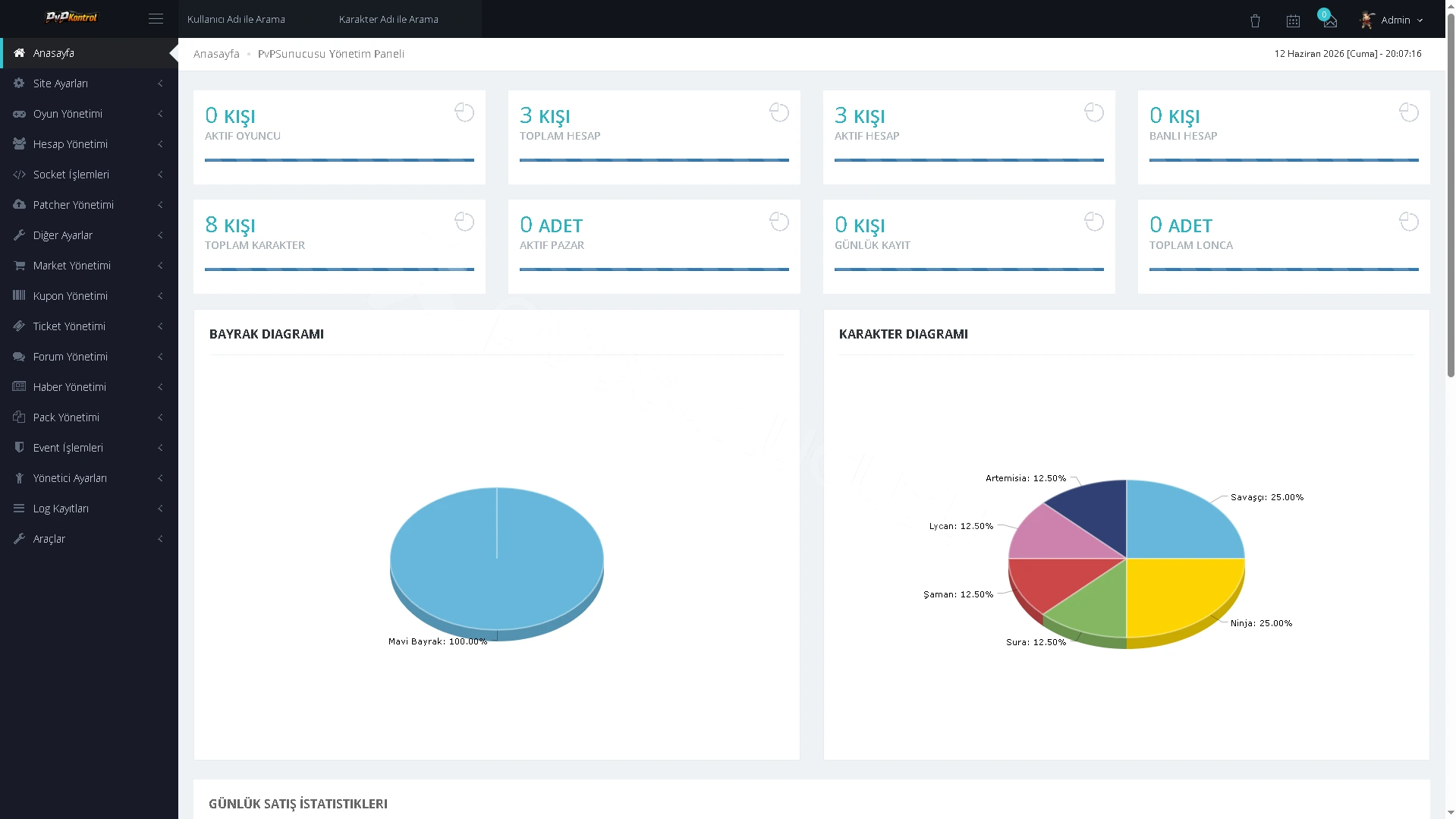The image size is (1456, 819).
Task: Open the messages envelope icon with badge
Action: coord(1329,20)
